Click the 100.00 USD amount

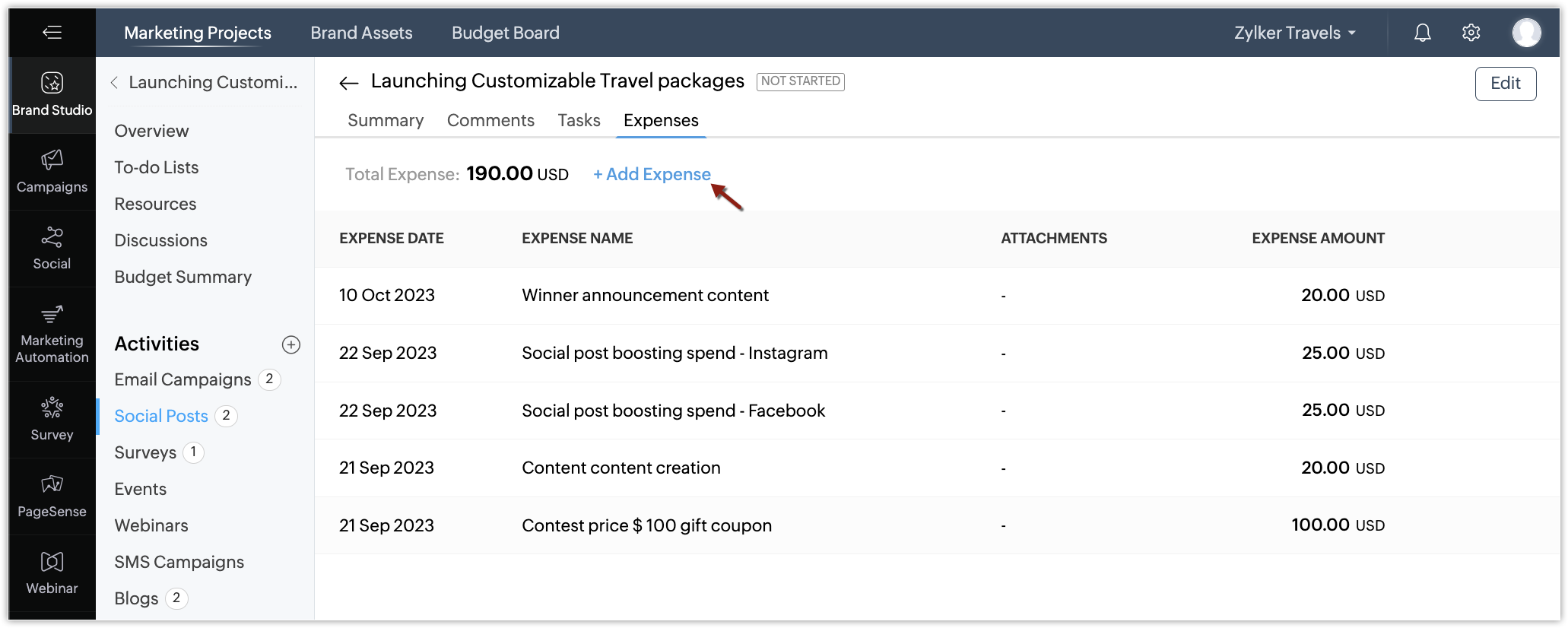(x=1338, y=525)
